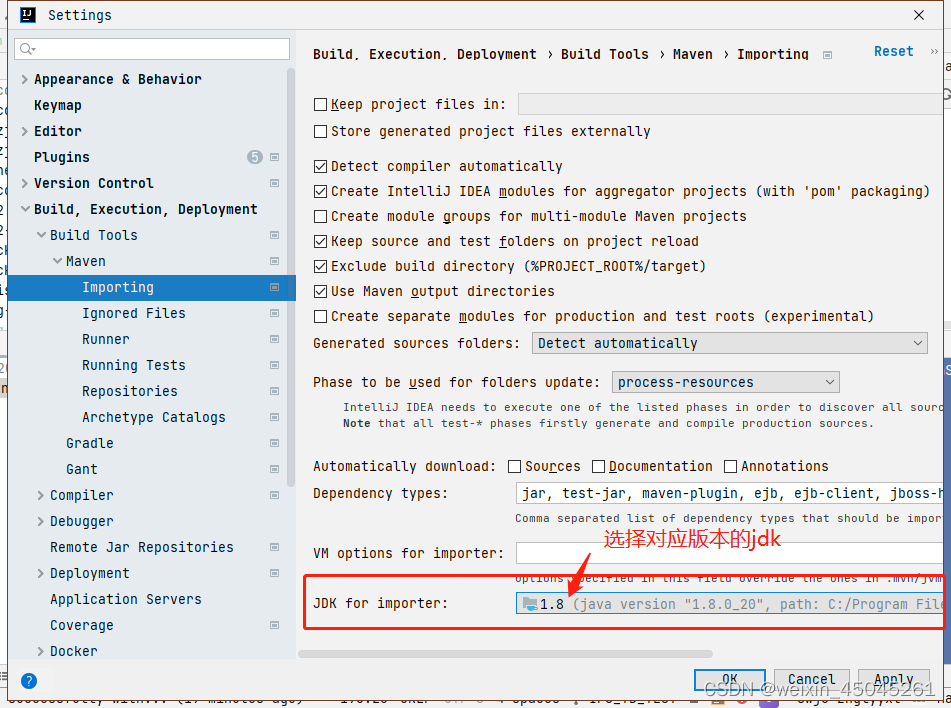The width and height of the screenshot is (951, 708).
Task: Disable Detect compiler automatically
Action: [320, 166]
